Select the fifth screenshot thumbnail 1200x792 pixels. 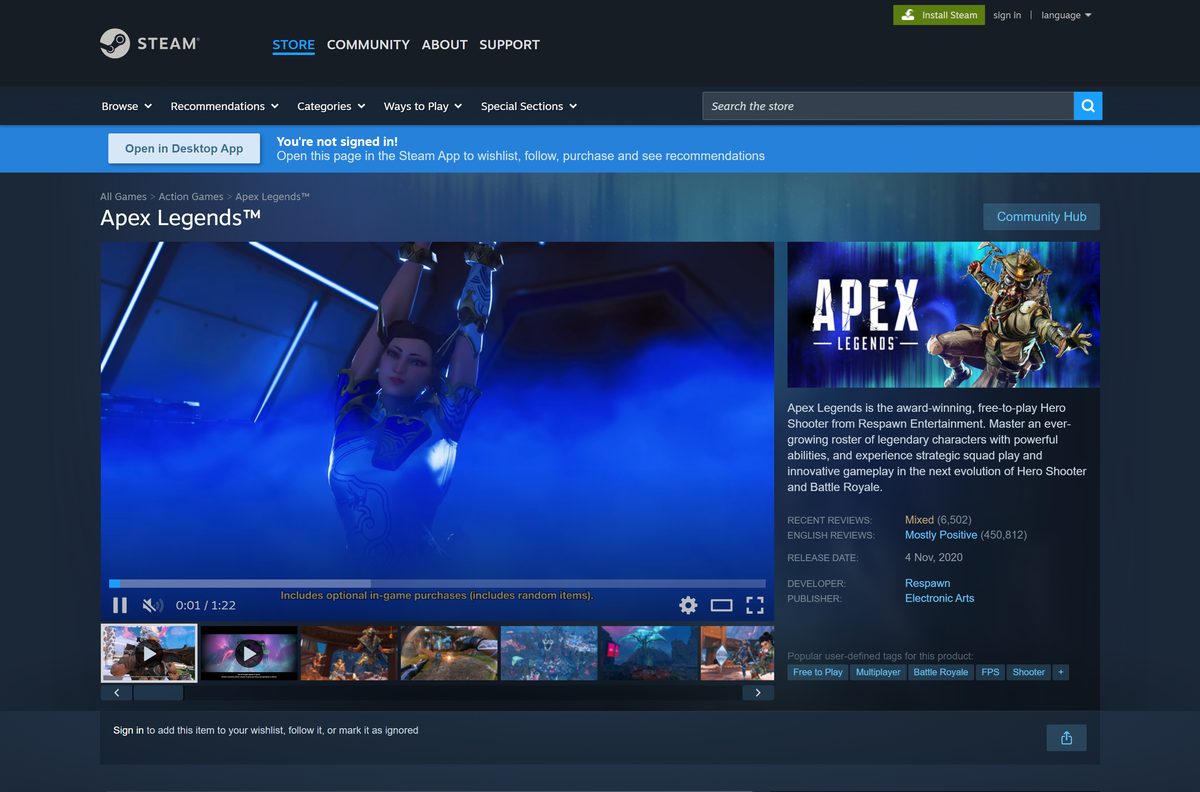pos(549,653)
